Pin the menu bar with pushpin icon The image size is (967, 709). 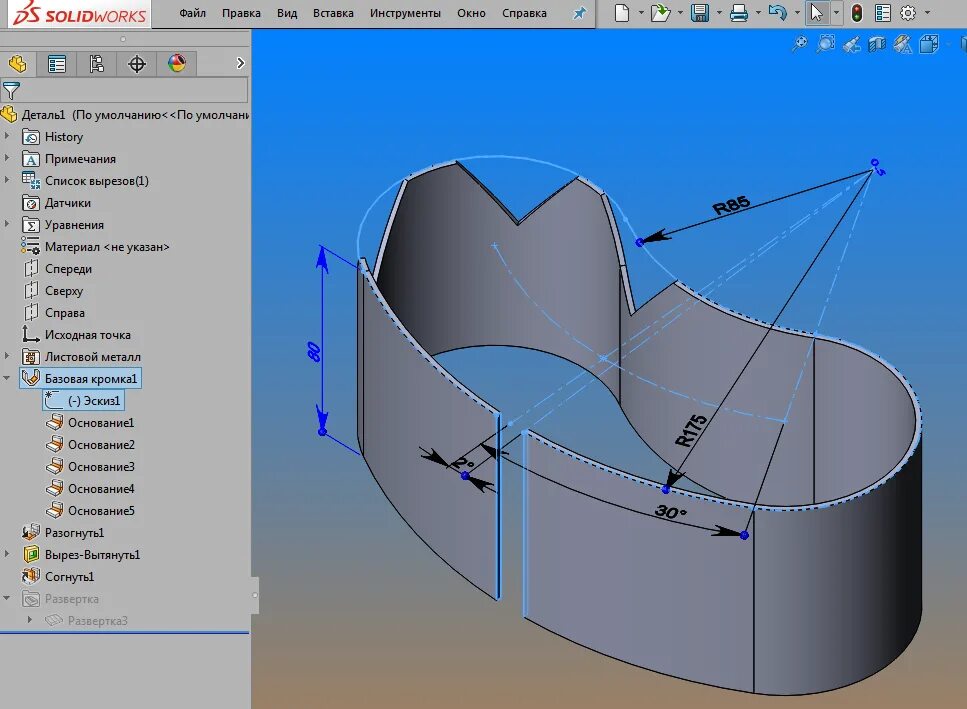coord(579,13)
